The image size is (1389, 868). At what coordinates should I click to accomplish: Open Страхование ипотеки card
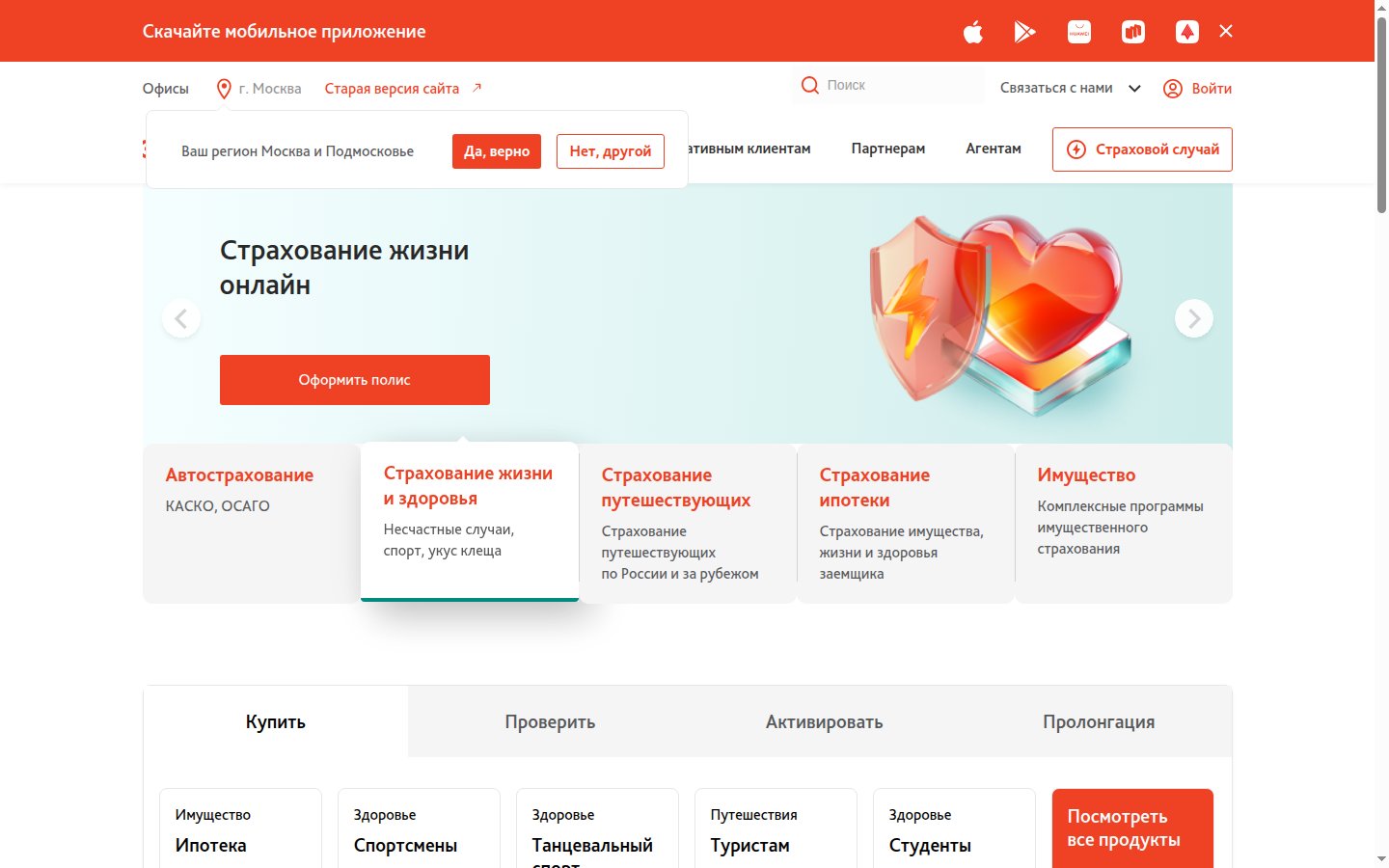[906, 524]
